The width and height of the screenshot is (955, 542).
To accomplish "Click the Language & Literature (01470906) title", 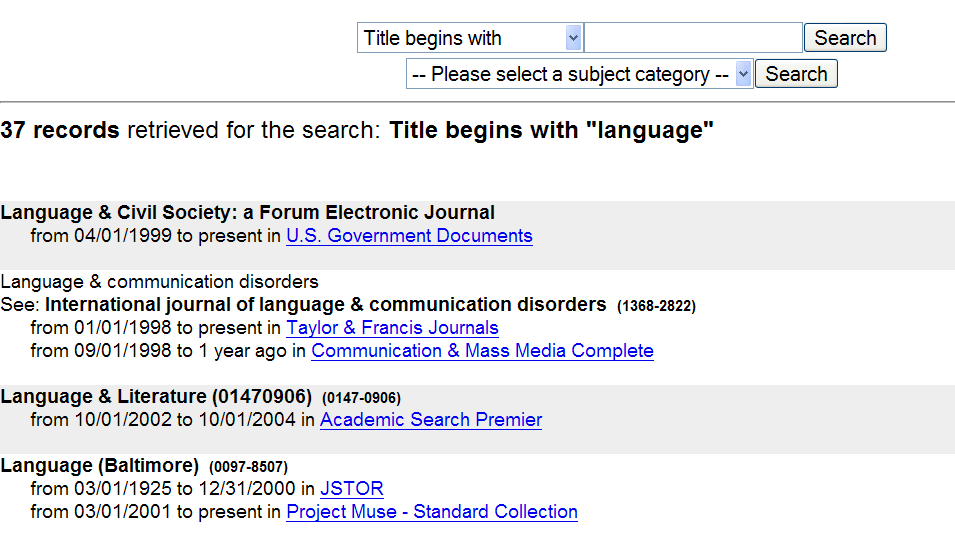I will 157,397.
